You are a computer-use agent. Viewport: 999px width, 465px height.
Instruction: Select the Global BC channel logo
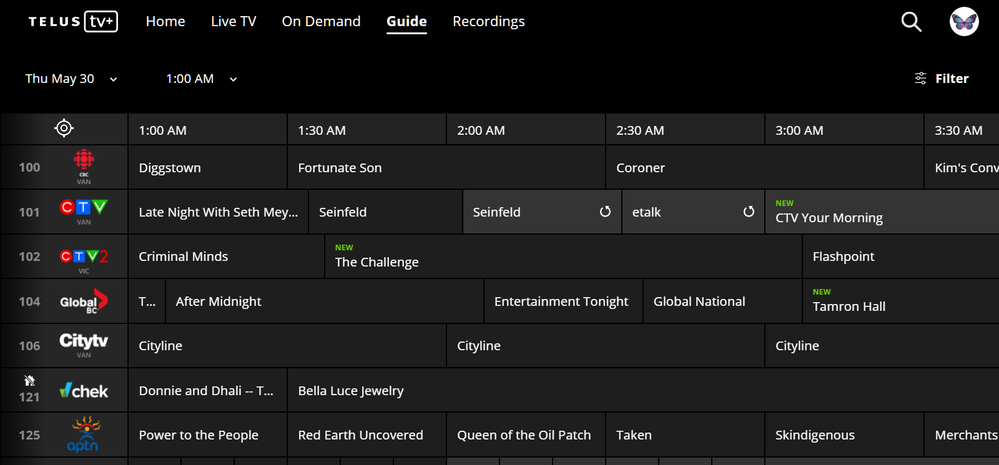click(x=84, y=301)
